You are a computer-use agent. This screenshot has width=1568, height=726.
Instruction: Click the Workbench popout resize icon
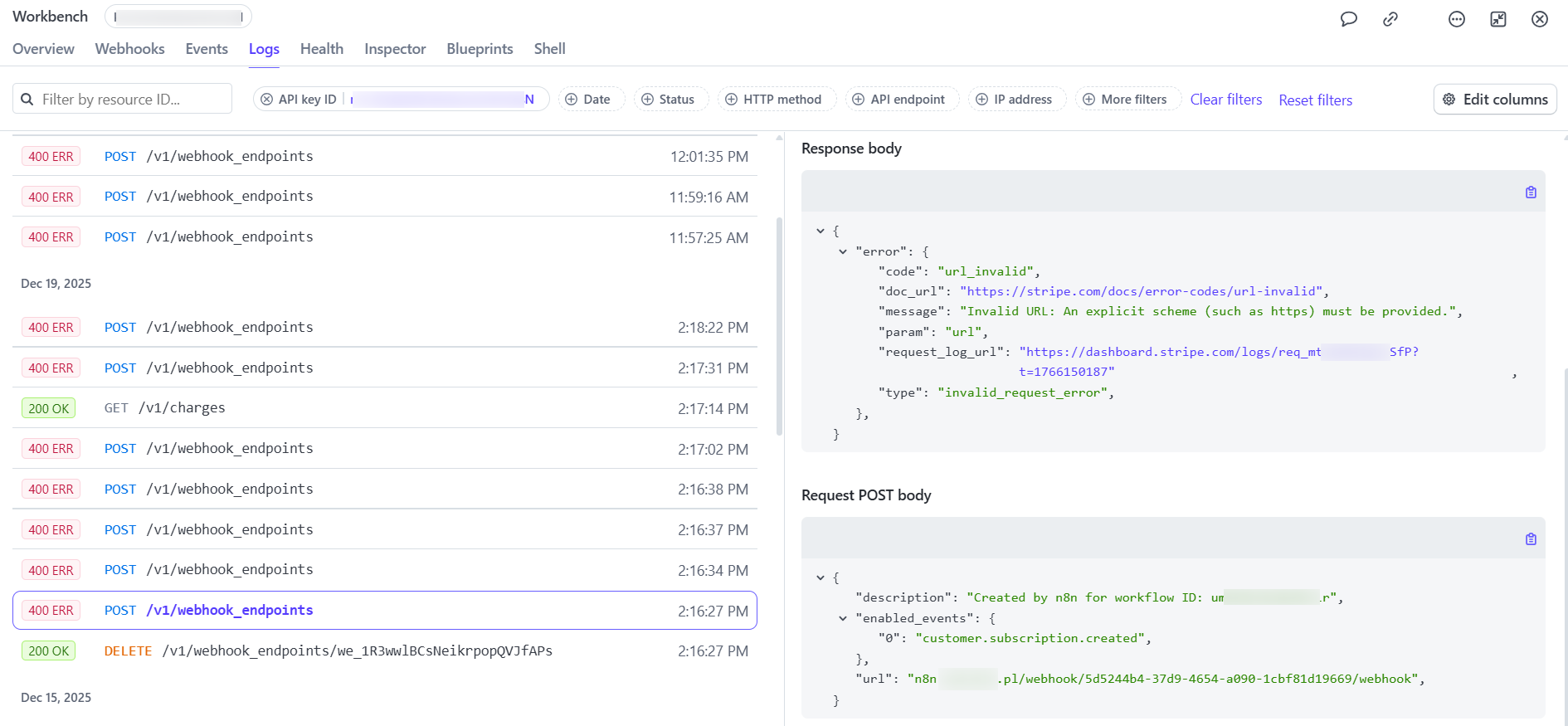tap(1498, 19)
